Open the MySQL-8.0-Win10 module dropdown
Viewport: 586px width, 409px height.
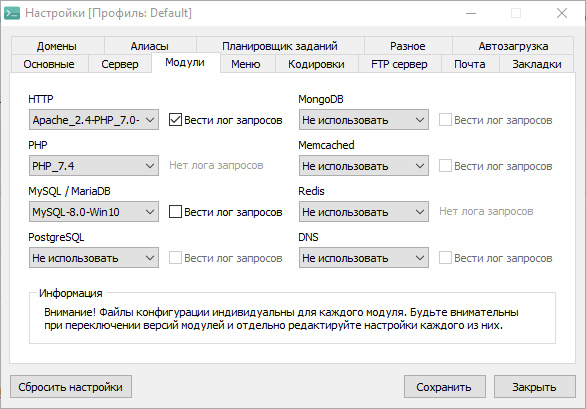click(x=94, y=212)
